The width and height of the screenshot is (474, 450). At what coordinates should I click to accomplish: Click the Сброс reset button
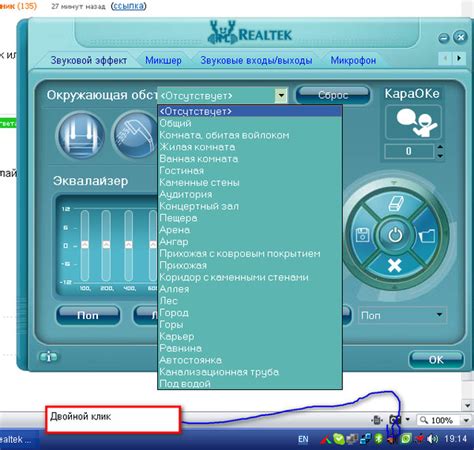(x=333, y=95)
